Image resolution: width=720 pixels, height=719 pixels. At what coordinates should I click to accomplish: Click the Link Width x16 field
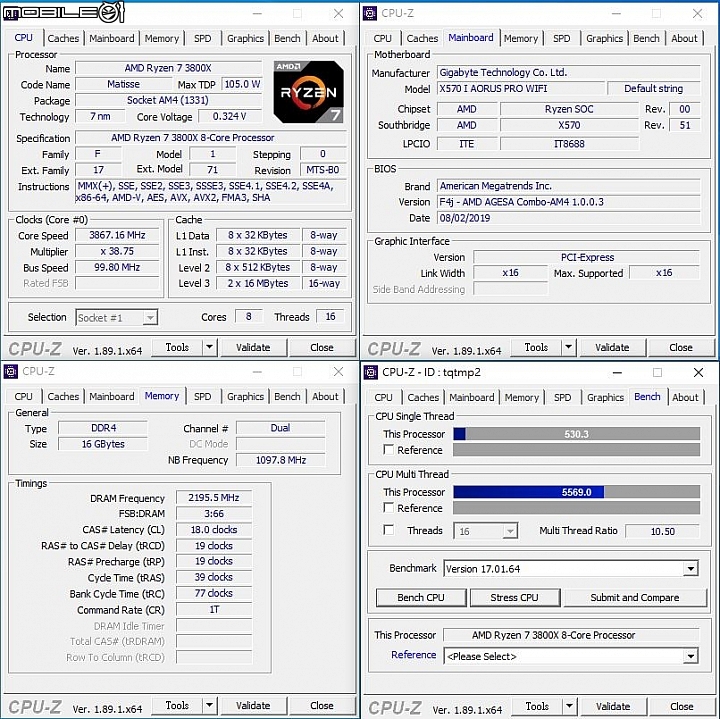pyautogui.click(x=511, y=273)
